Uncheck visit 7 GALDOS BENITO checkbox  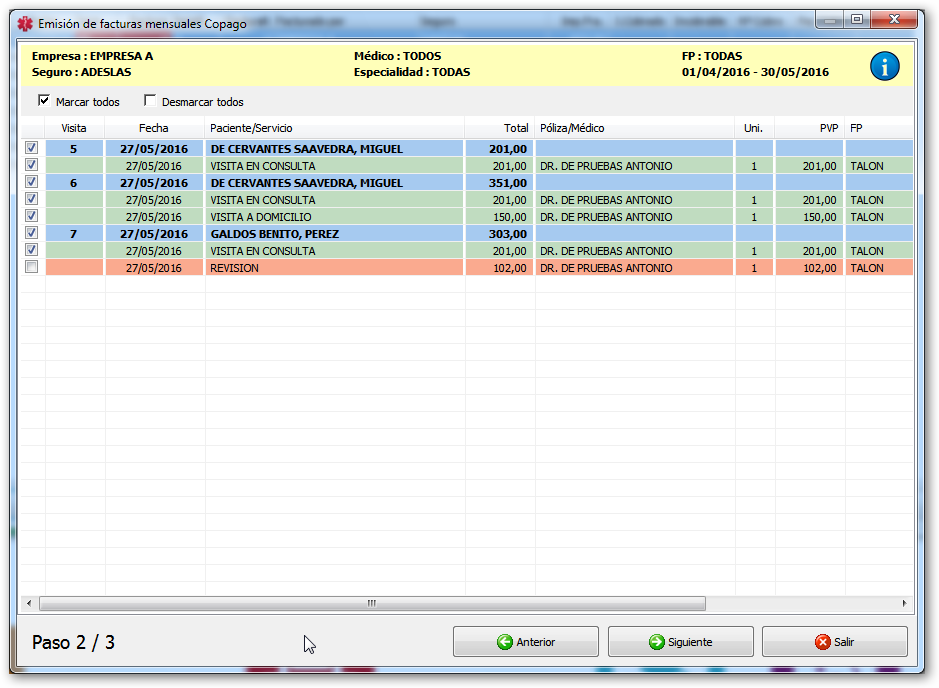pos(31,234)
